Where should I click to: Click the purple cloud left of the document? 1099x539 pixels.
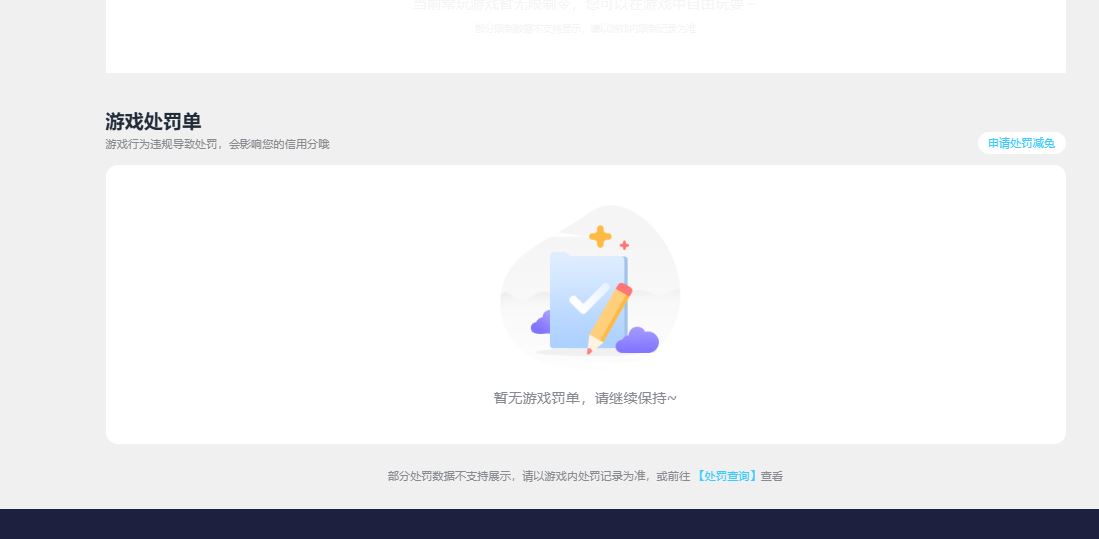(x=541, y=323)
